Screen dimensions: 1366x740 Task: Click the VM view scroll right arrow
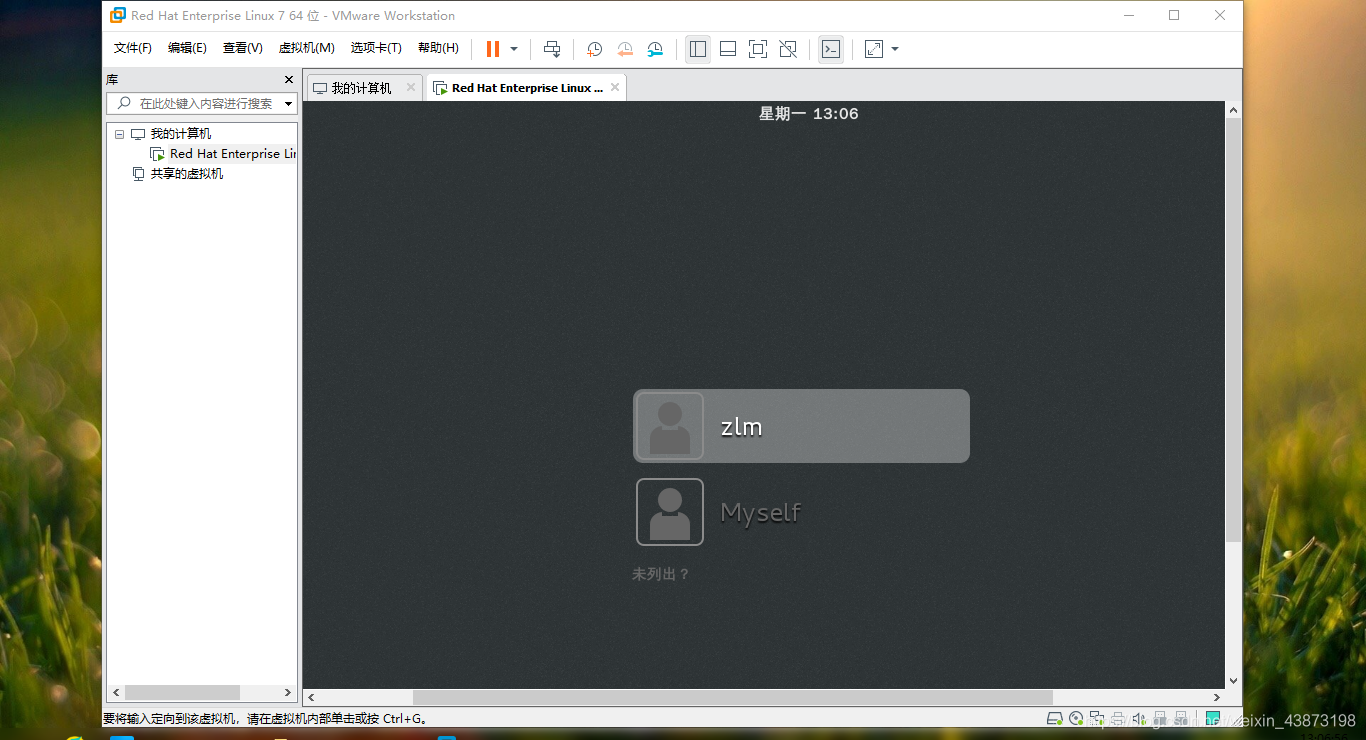pos(1217,697)
